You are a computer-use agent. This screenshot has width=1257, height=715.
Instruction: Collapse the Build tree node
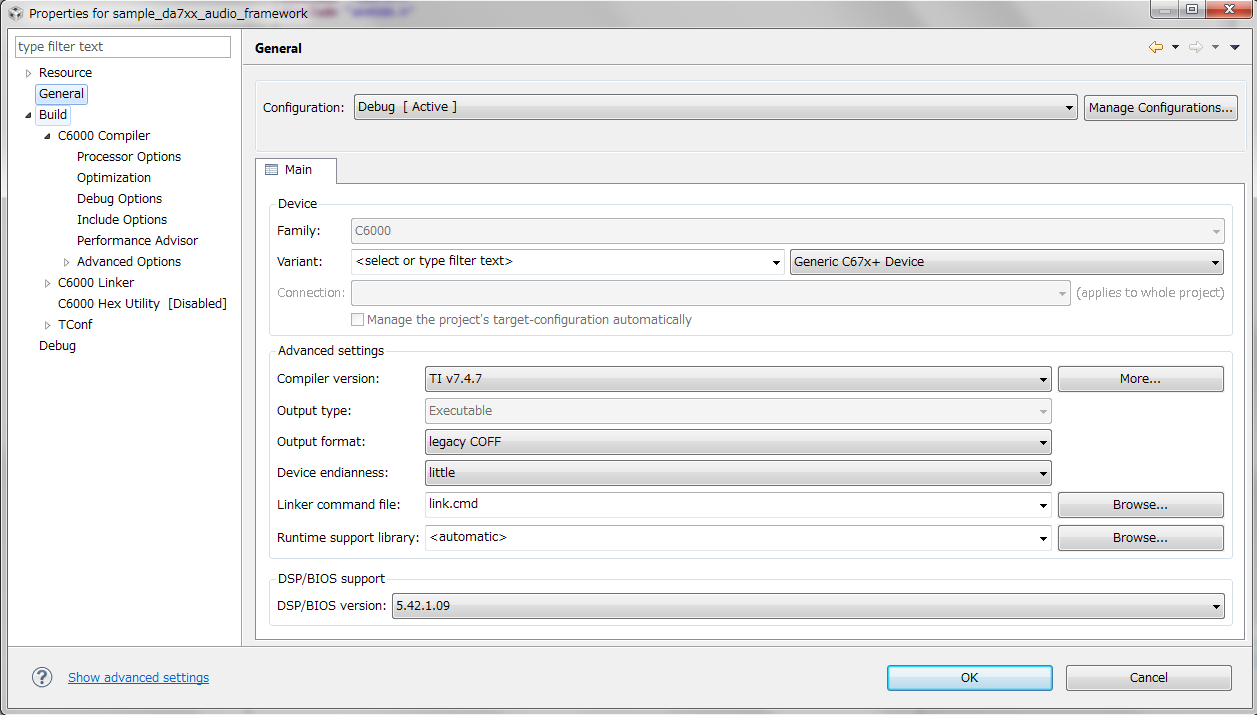pos(28,115)
